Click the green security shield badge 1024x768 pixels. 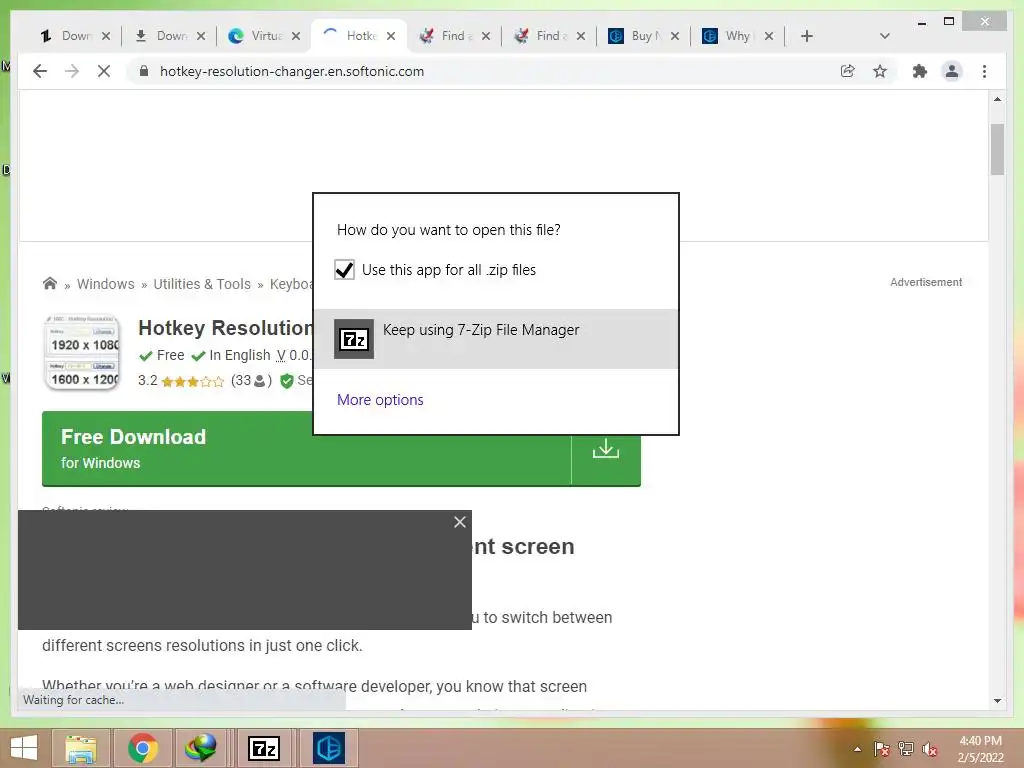click(x=286, y=381)
